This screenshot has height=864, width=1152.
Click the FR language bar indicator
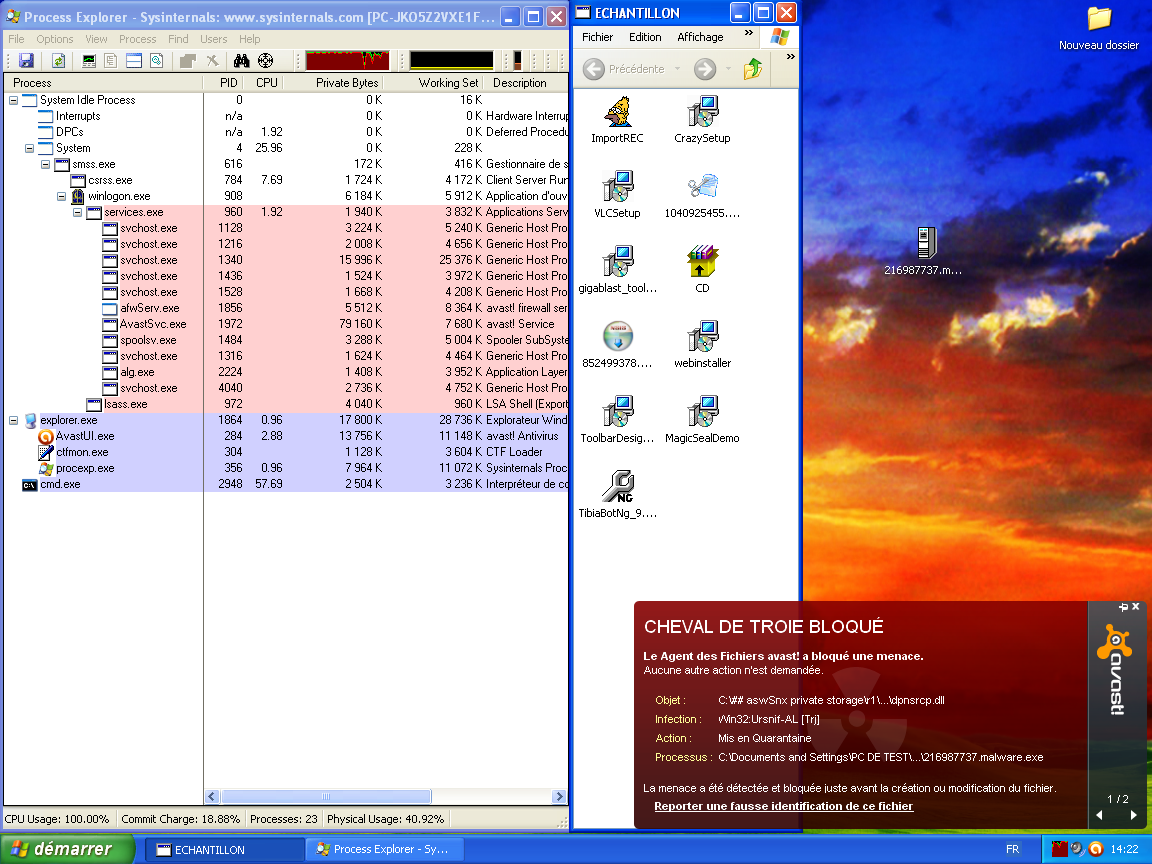click(x=1012, y=849)
